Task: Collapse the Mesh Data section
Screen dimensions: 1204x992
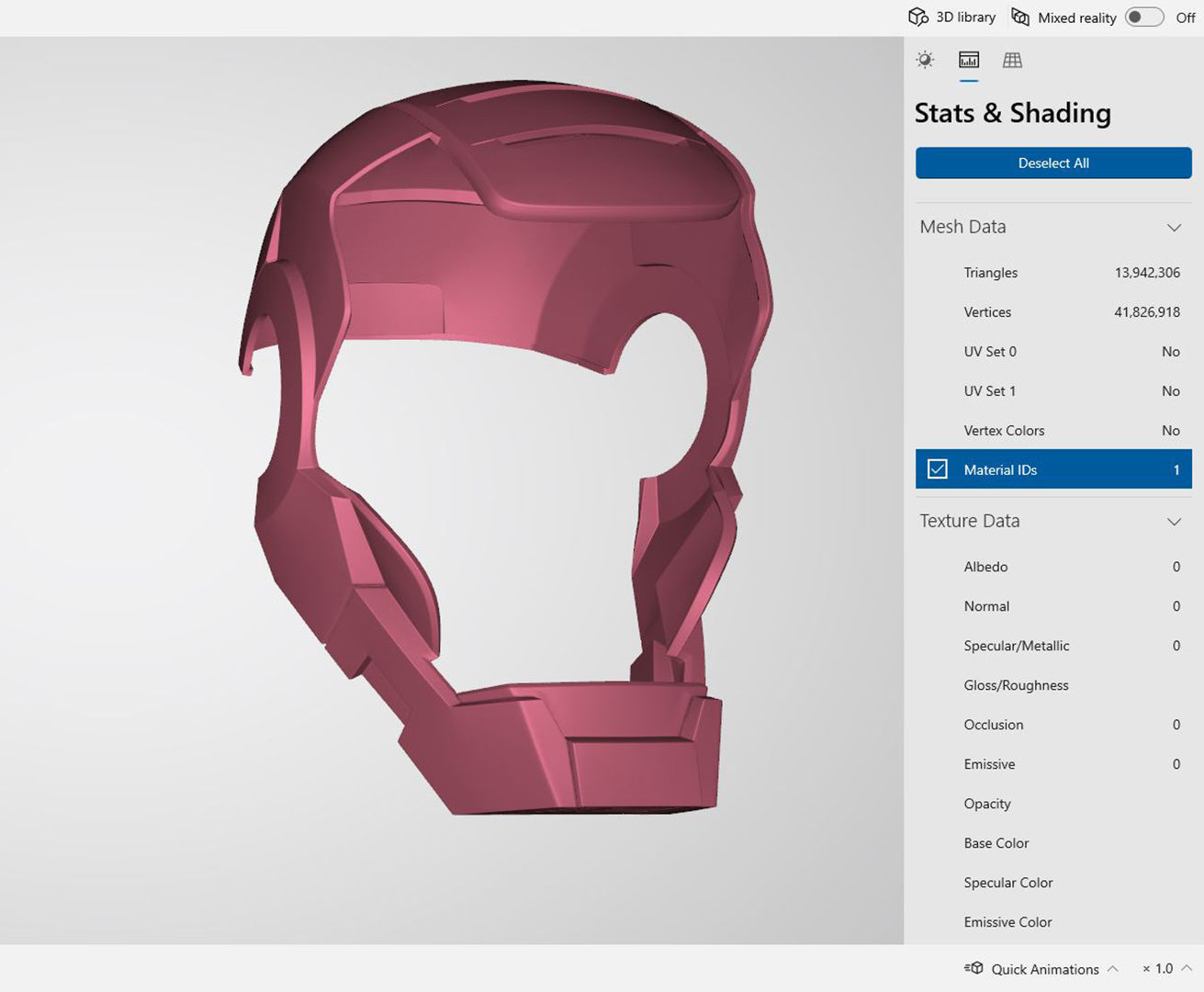Action: coord(1174,227)
